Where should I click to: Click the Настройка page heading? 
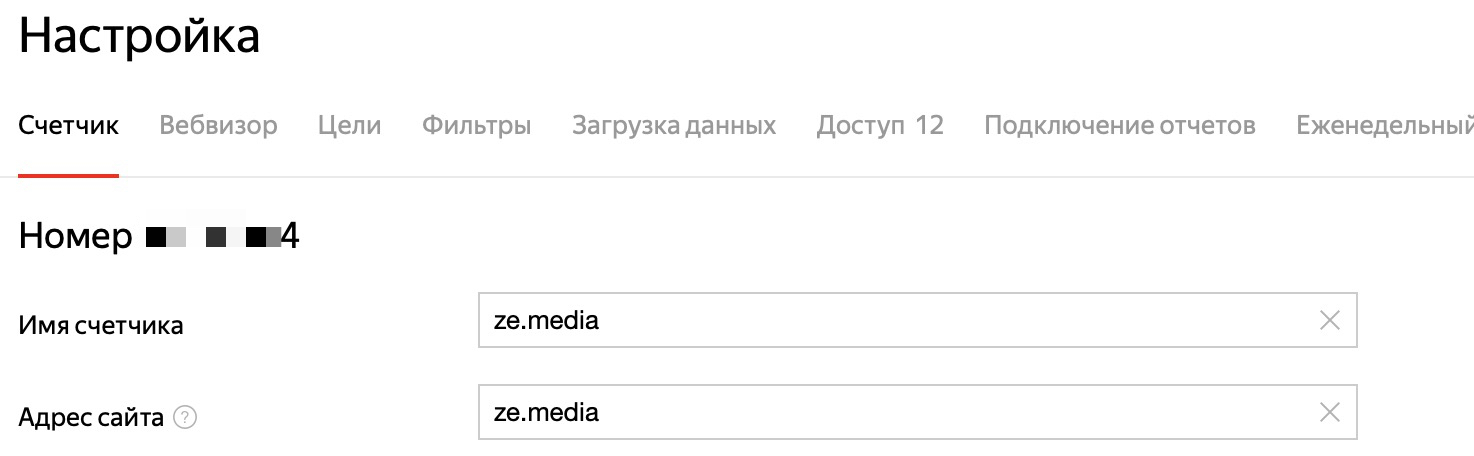139,37
